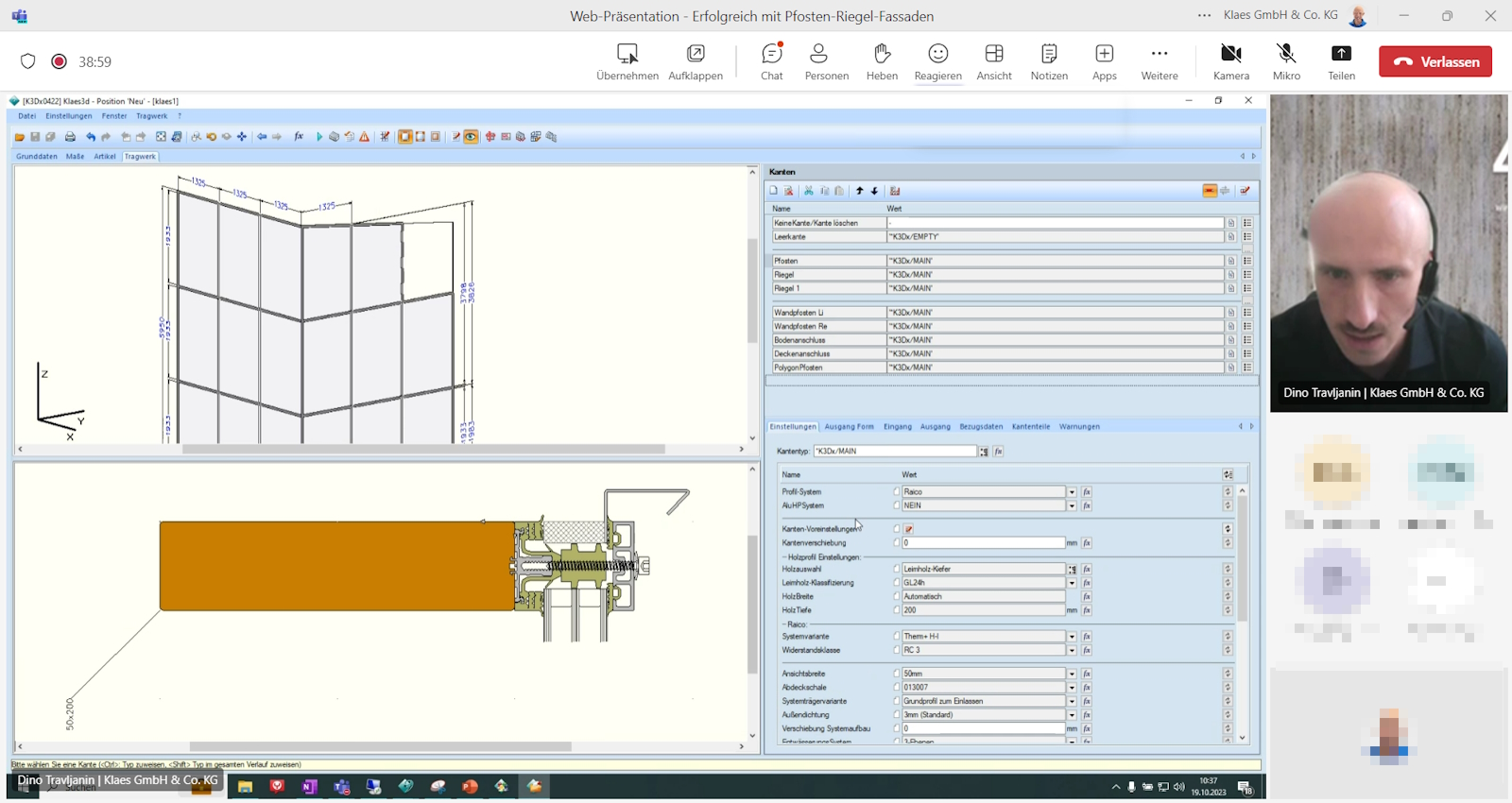This screenshot has width=1512, height=803.
Task: Open list icon for Leerkante row
Action: coord(1247,237)
